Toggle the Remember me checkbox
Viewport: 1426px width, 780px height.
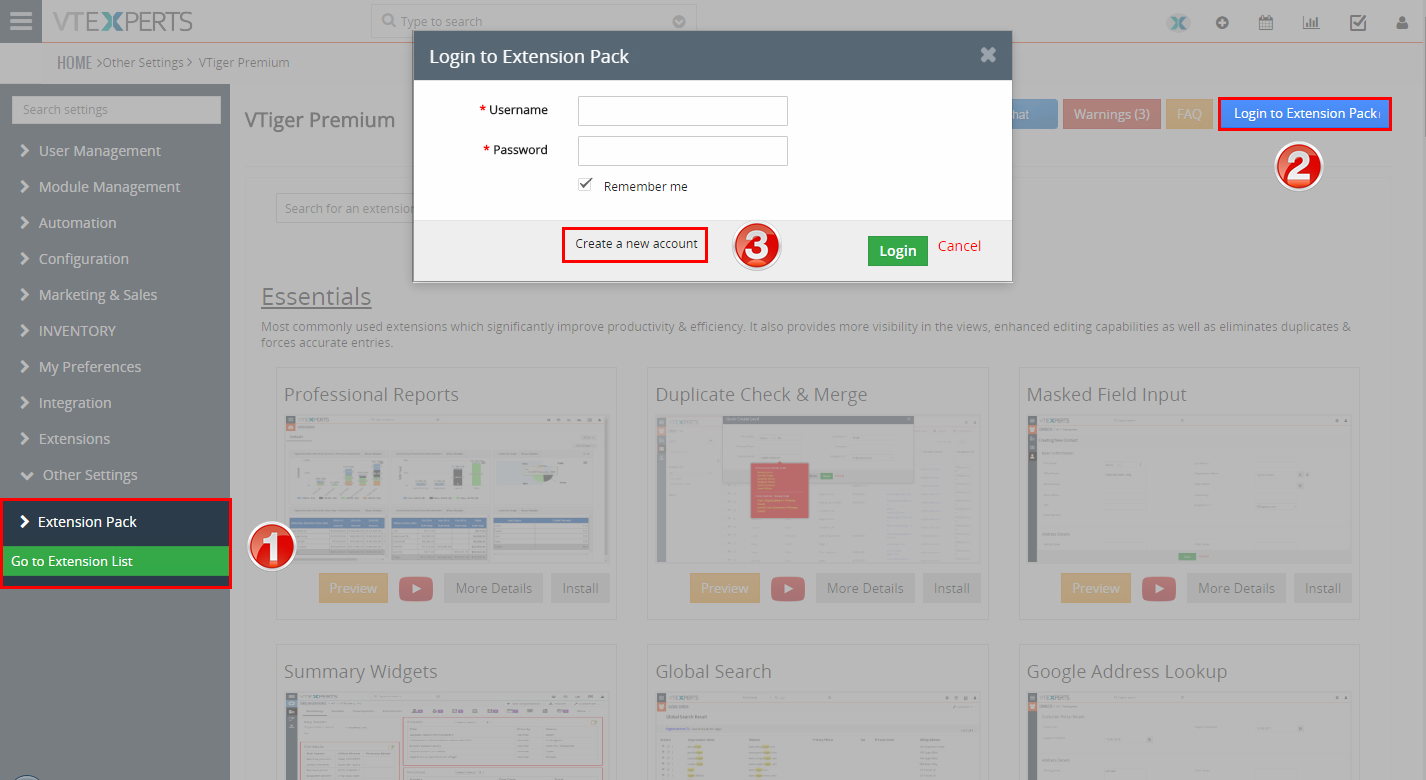point(586,185)
